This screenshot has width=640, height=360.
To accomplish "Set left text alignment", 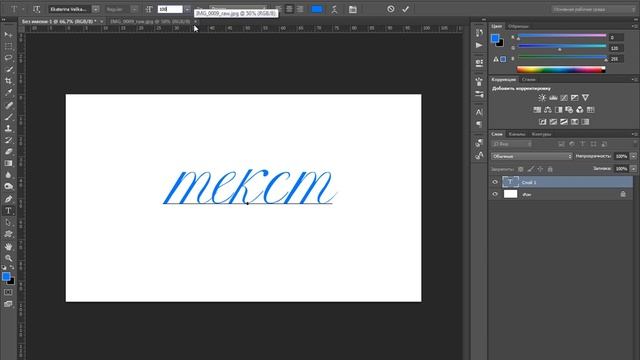I will pos(278,9).
